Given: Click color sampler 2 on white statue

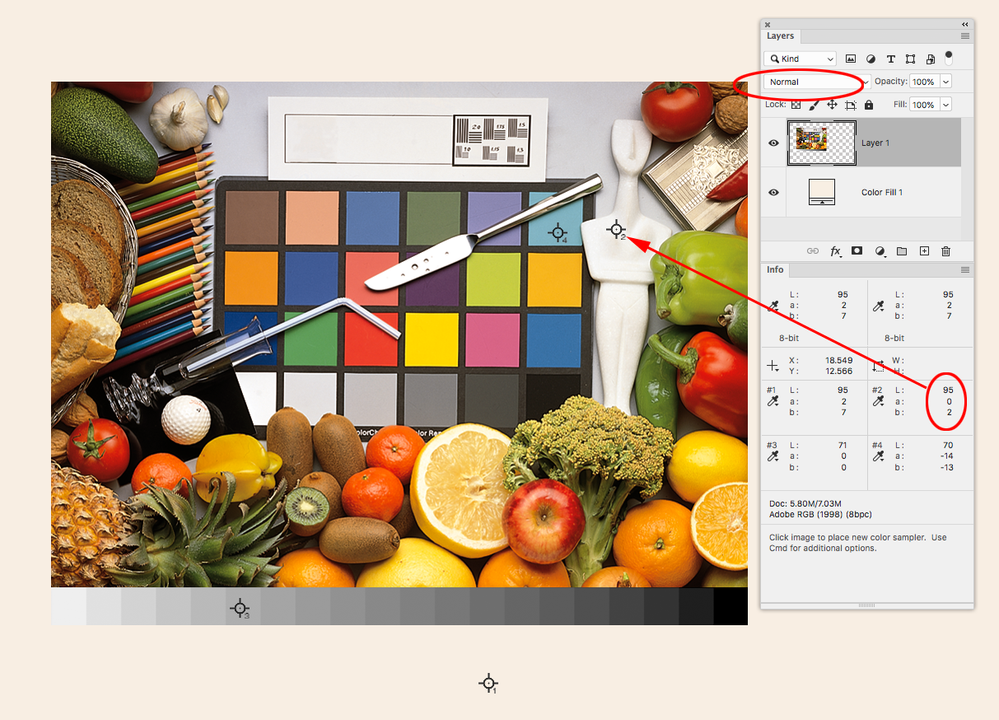Looking at the screenshot, I should pos(616,229).
